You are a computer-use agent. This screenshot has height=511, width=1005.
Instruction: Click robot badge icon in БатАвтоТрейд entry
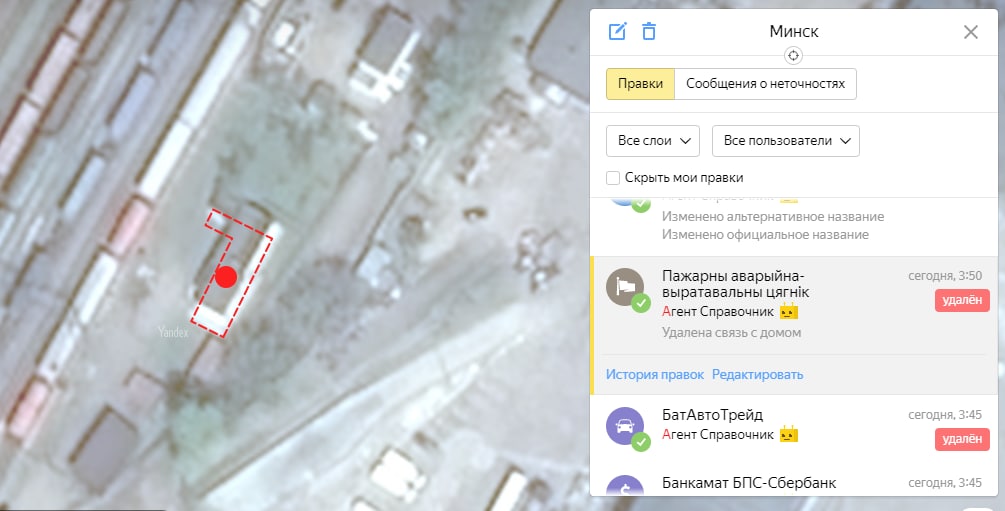click(788, 434)
